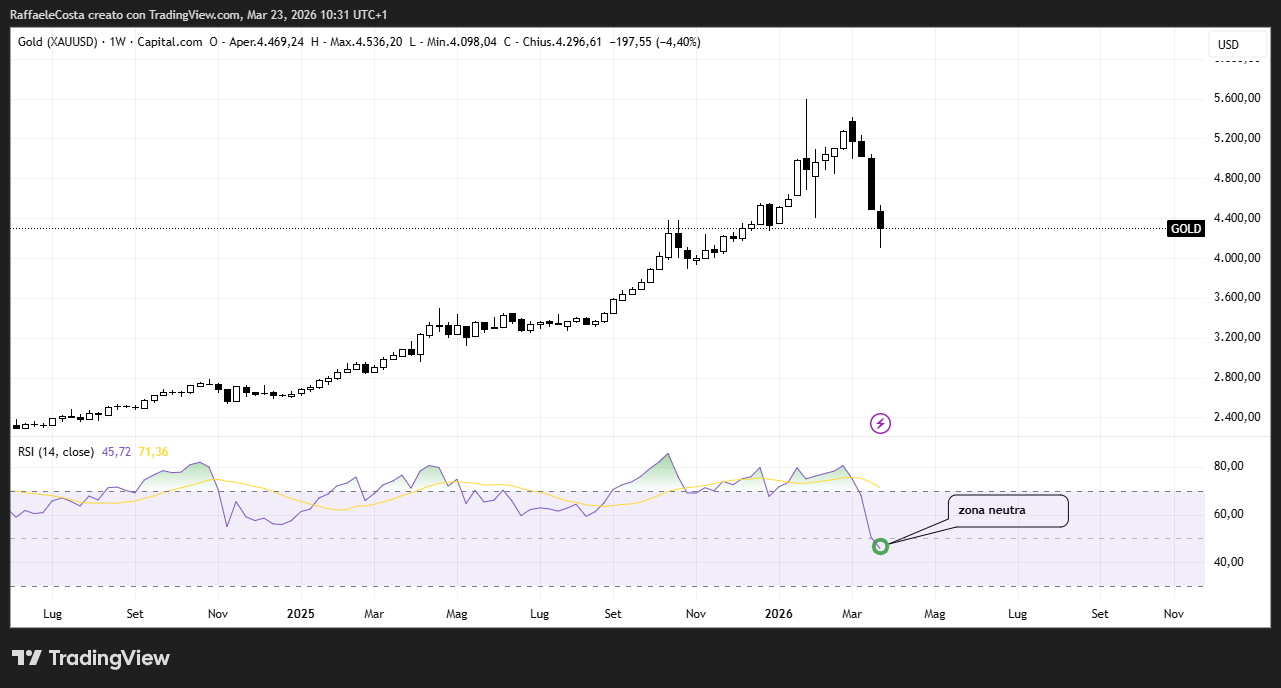
Task: Click the Capital.com data source label
Action: click(x=169, y=42)
